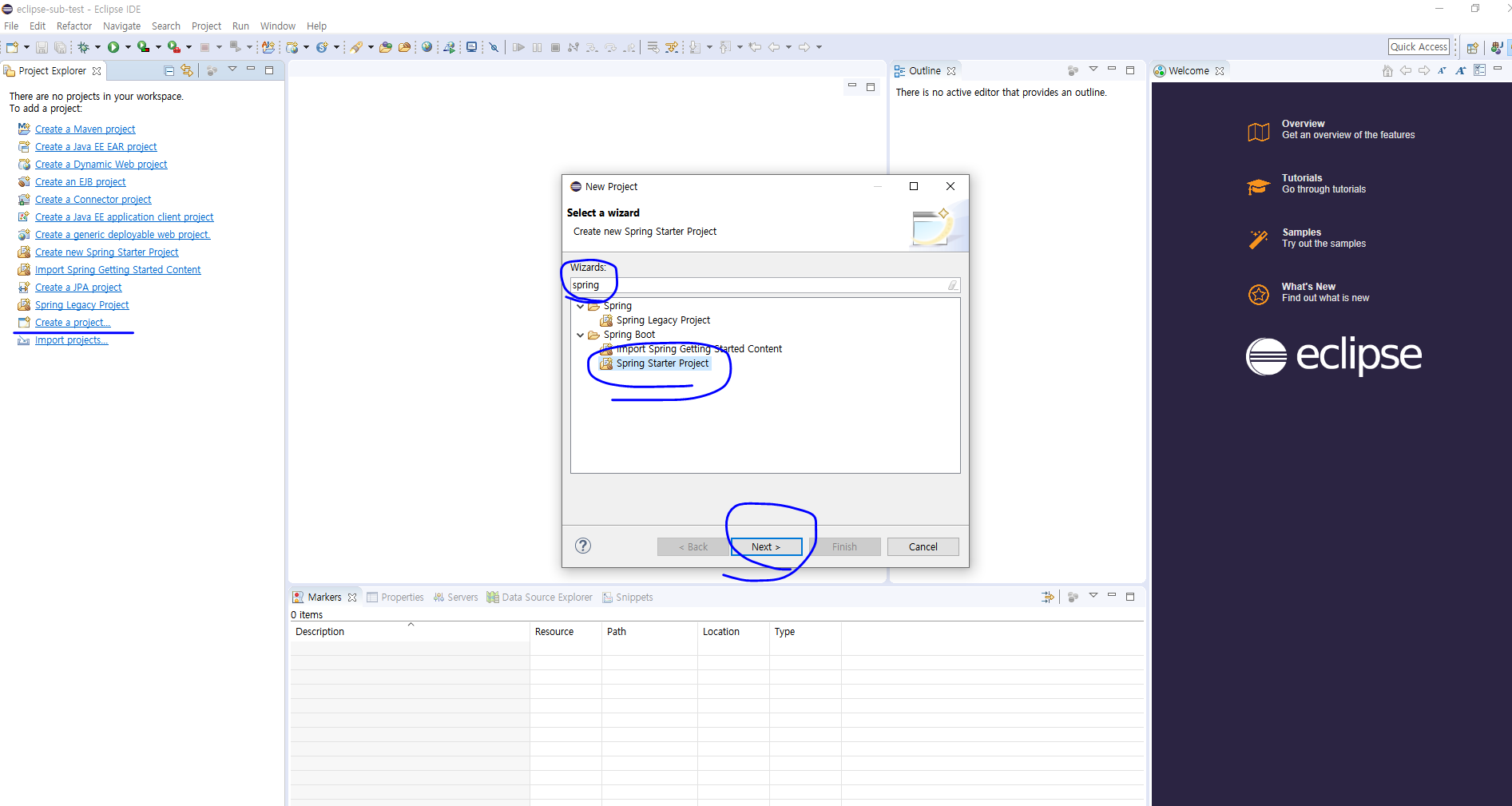Click the Welcome Home icon
Image resolution: width=1512 pixels, height=806 pixels.
coord(1387,70)
